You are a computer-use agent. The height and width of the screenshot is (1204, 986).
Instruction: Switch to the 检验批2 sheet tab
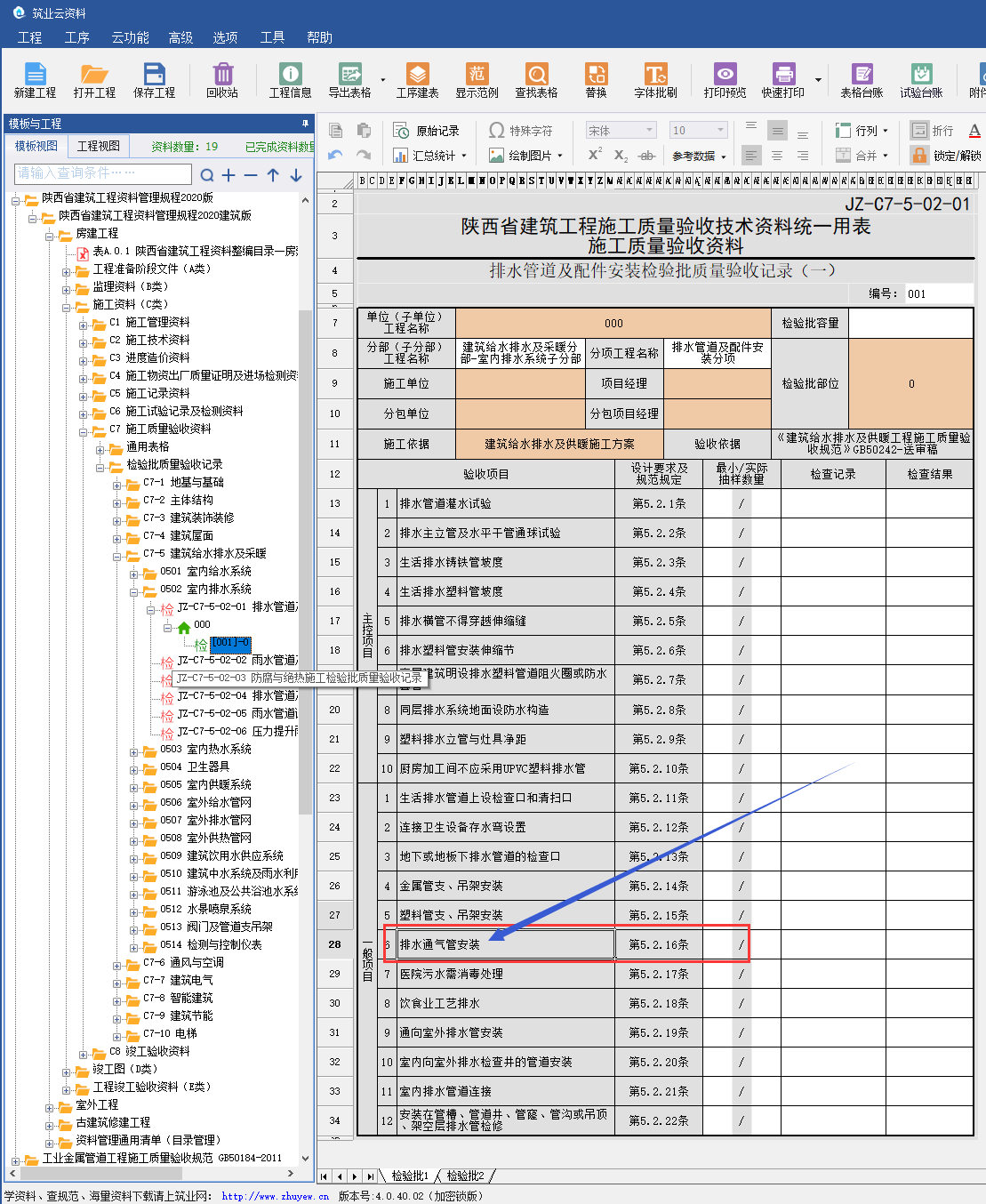[465, 1176]
